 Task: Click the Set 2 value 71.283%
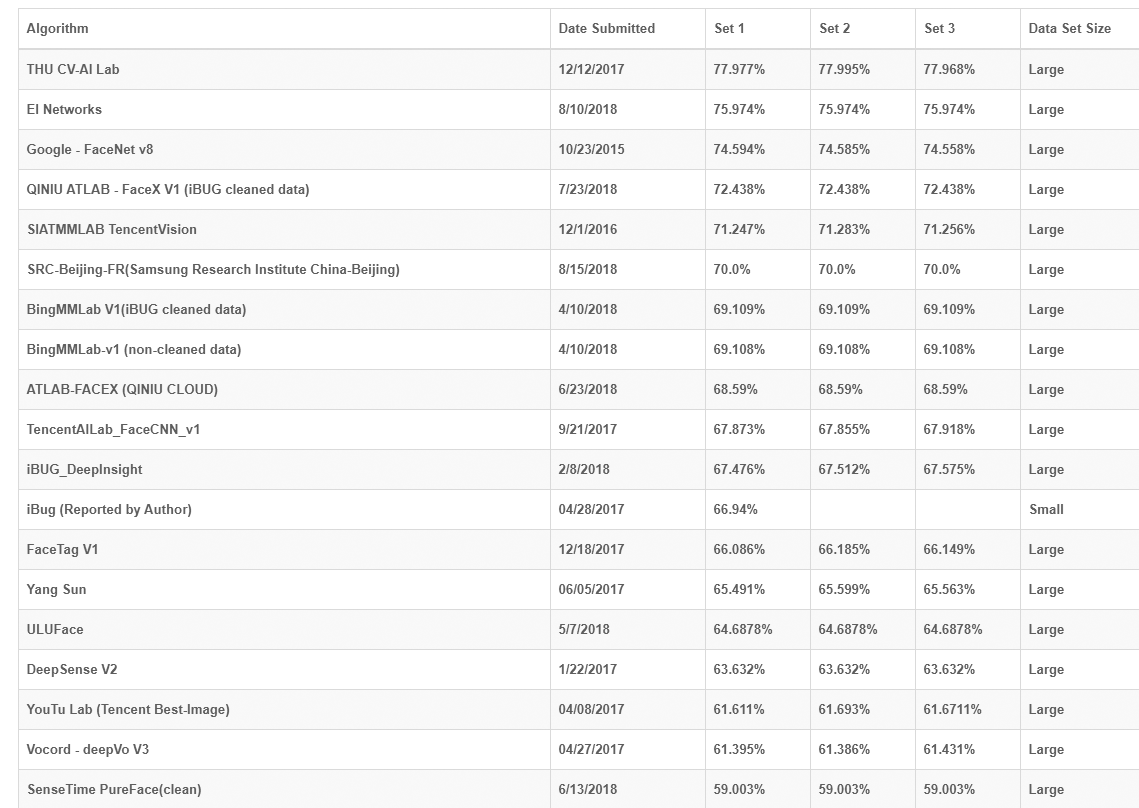click(x=844, y=229)
